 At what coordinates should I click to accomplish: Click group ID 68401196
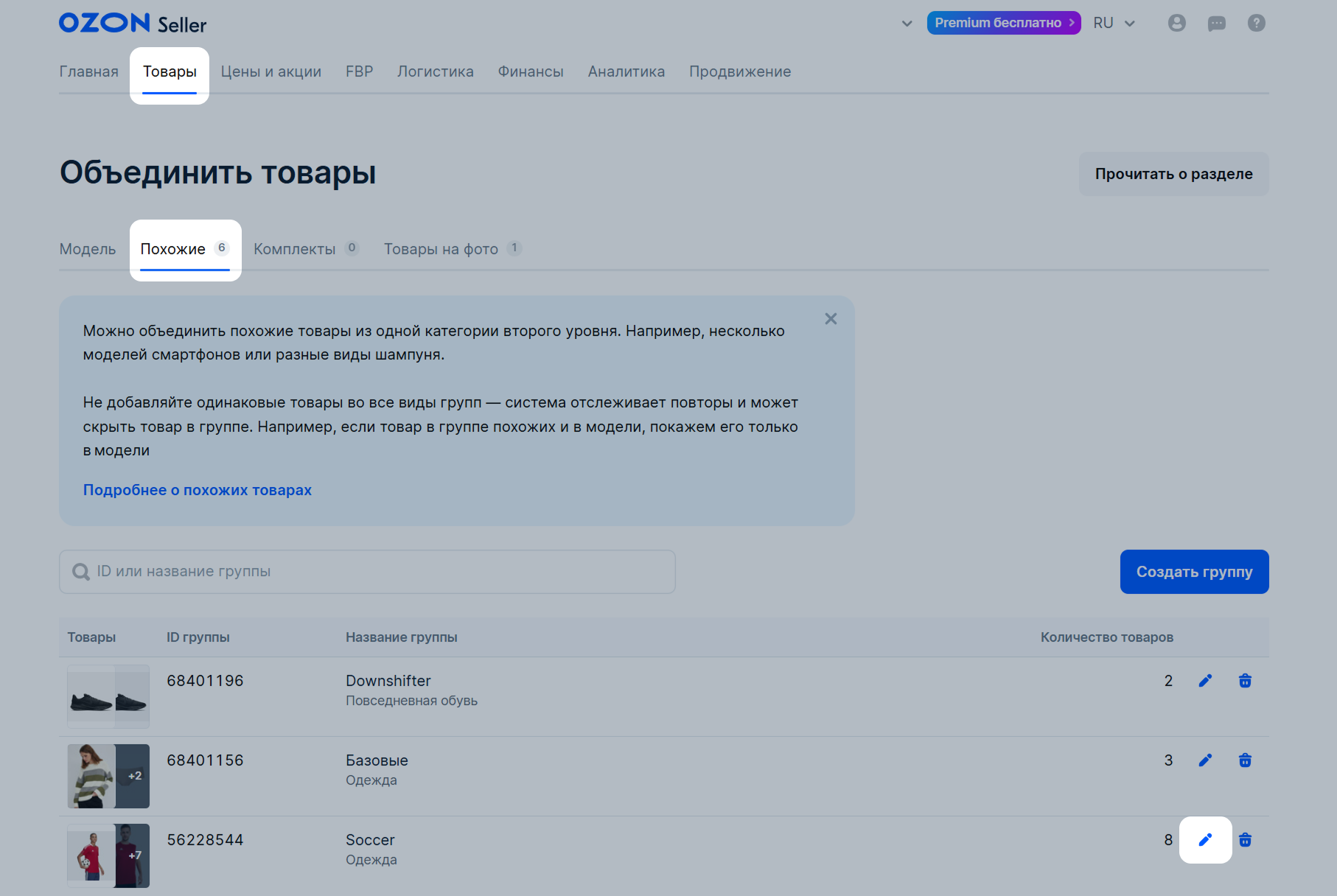pyautogui.click(x=205, y=681)
